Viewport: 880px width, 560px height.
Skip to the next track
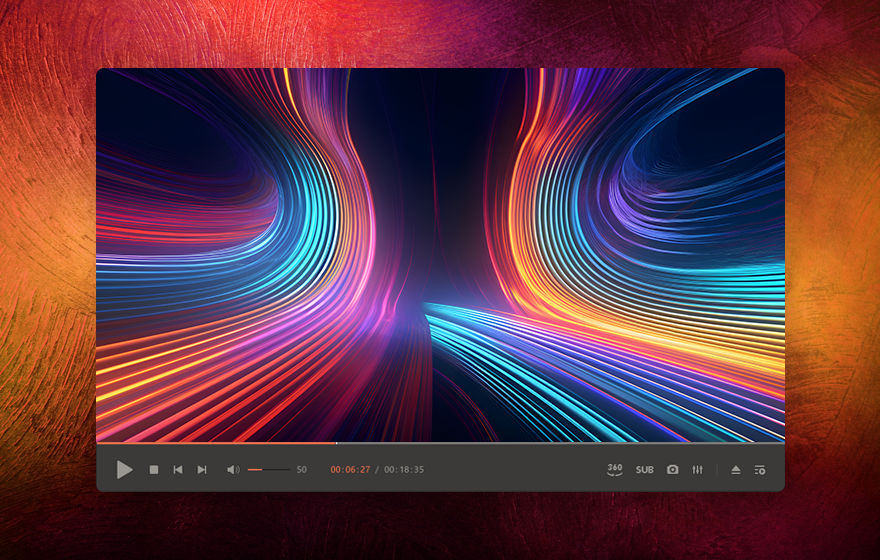coord(202,470)
